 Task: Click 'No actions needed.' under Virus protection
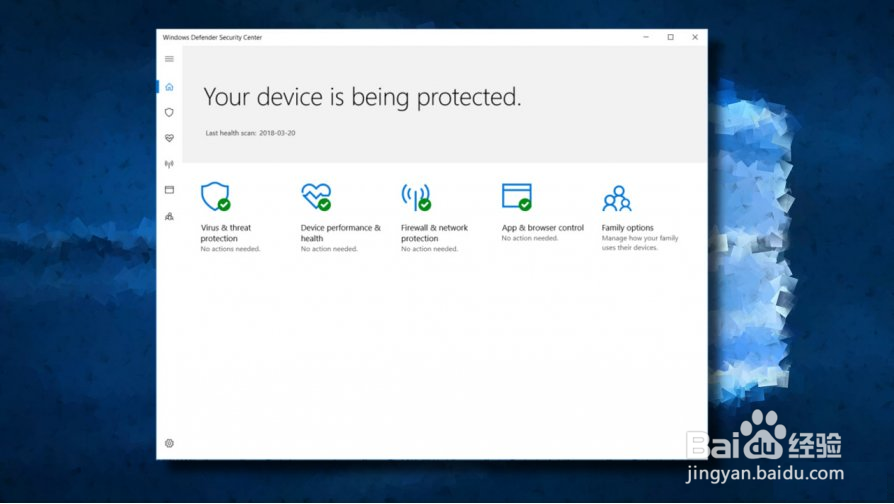coord(230,249)
